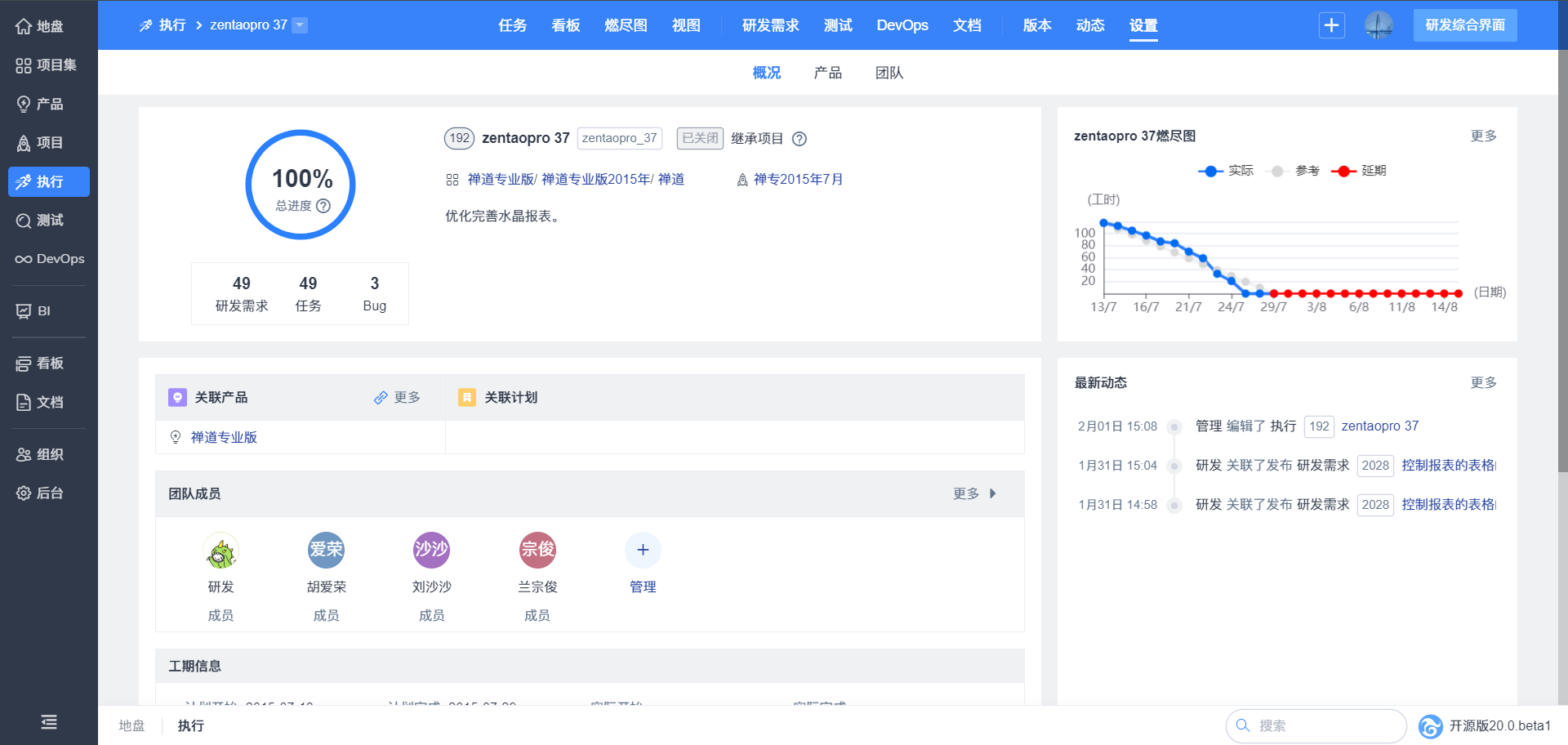Open the 研发综合界面 interface switcher

pyautogui.click(x=1464, y=25)
